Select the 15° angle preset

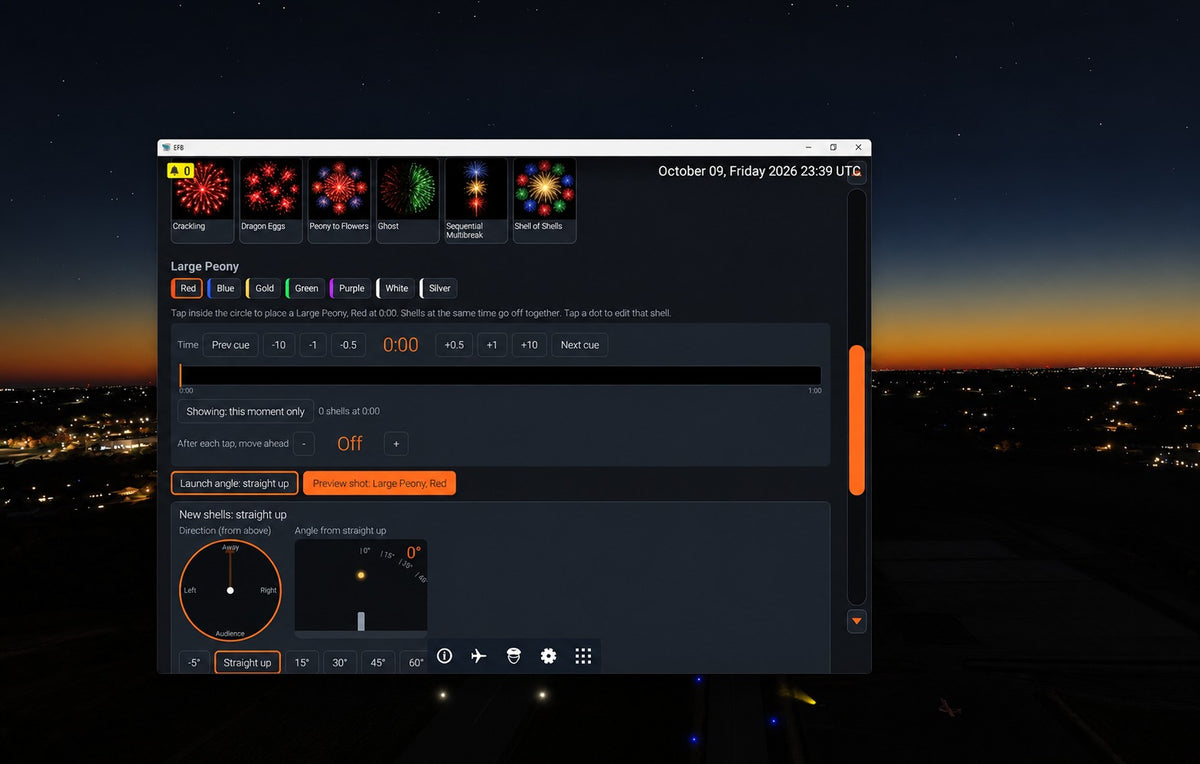[x=301, y=662]
